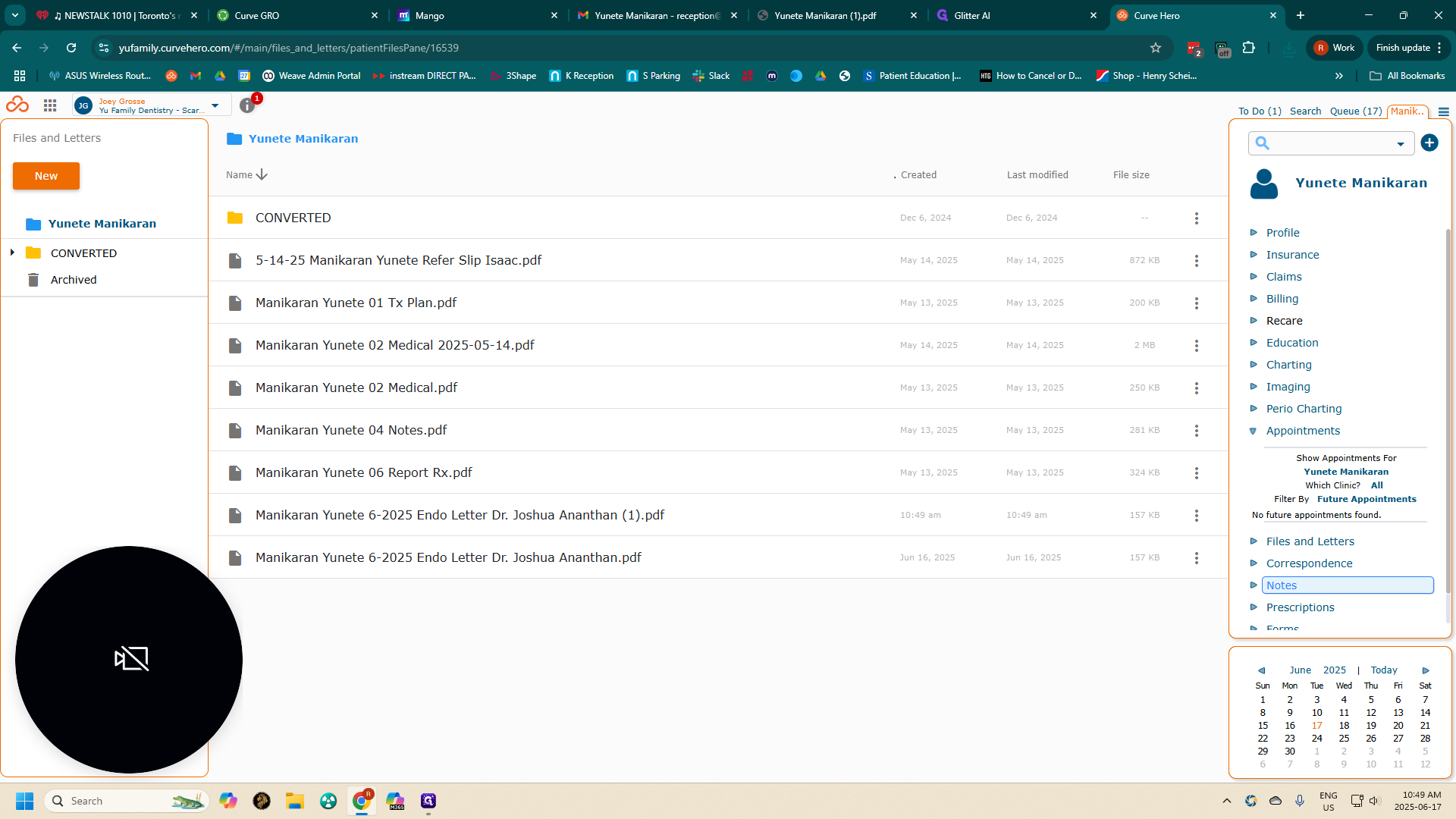Select Yunete Manikaran folder in sidebar
Image resolution: width=1456 pixels, height=819 pixels.
[102, 224]
